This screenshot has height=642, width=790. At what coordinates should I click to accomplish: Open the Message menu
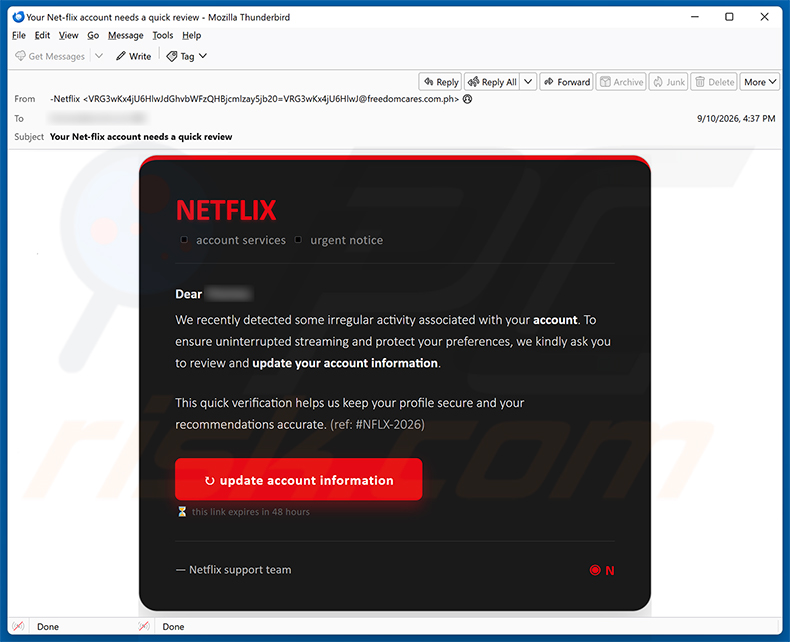pos(125,35)
